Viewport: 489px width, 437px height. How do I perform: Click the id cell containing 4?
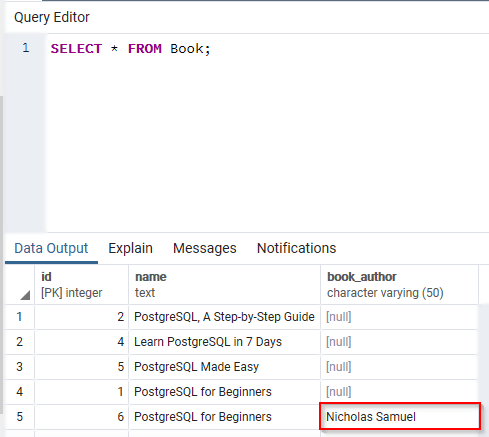coord(82,342)
